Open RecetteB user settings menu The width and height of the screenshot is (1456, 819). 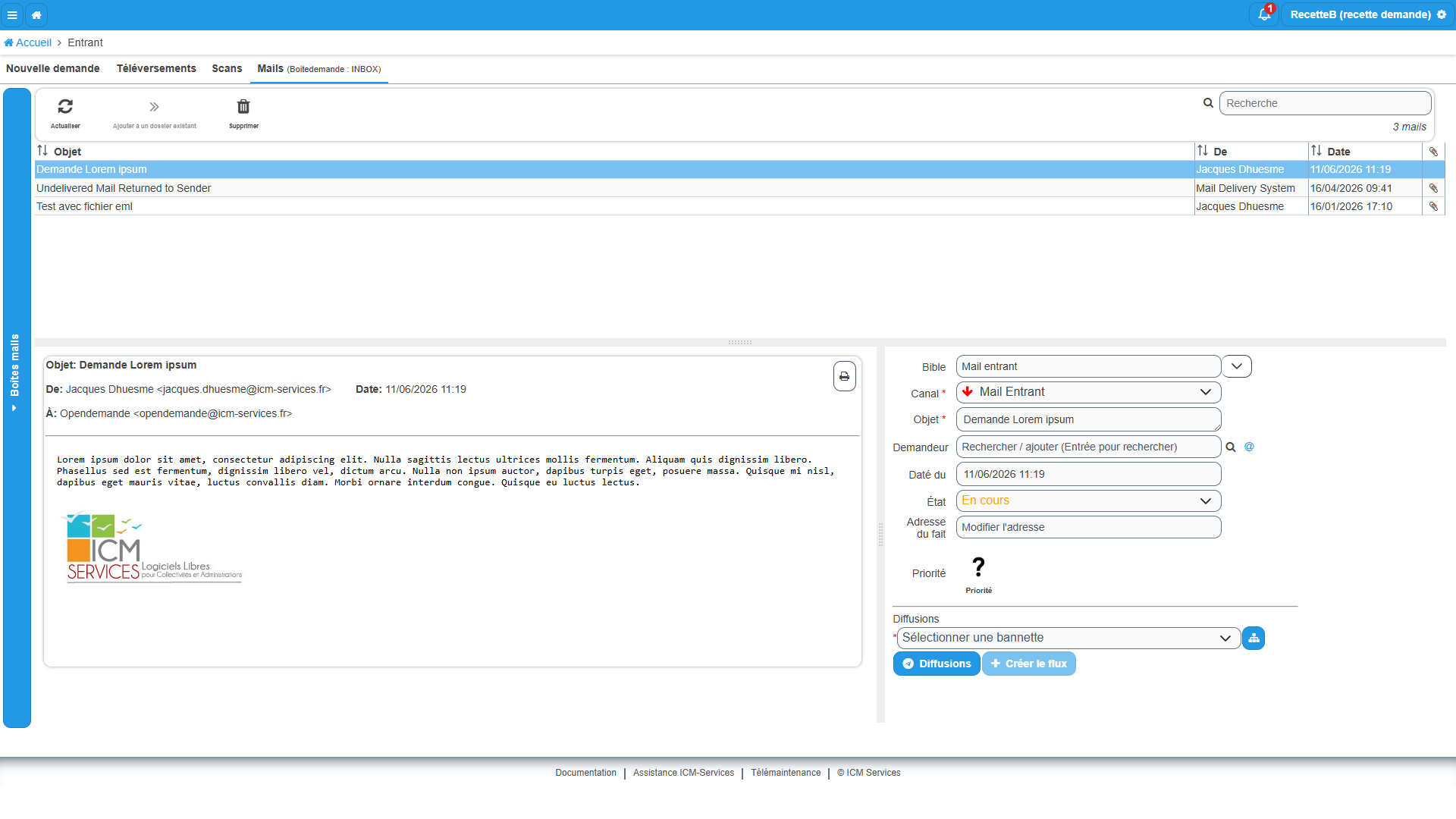point(1367,14)
